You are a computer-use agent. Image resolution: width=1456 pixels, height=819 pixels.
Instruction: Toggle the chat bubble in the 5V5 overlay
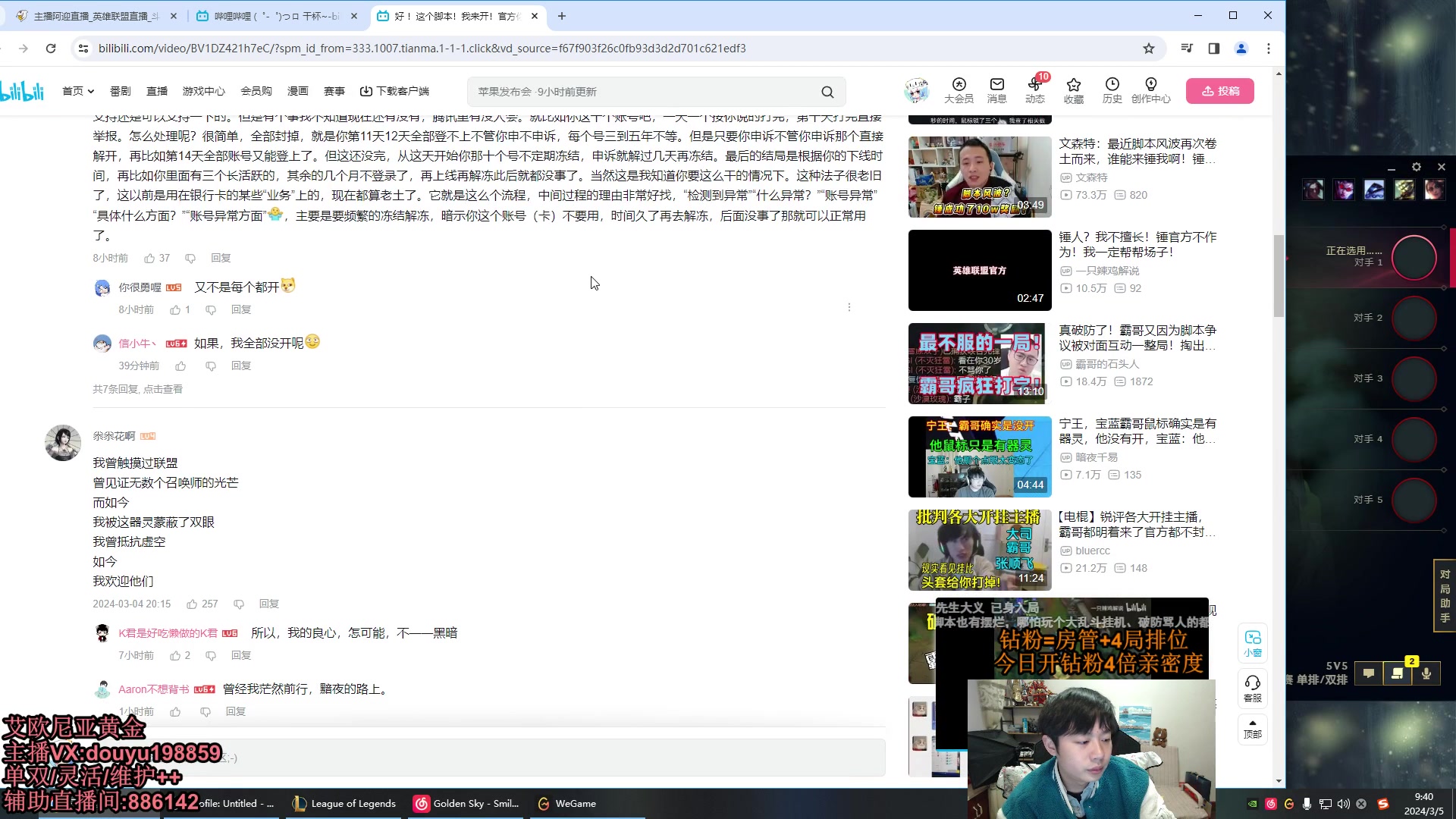1369,673
